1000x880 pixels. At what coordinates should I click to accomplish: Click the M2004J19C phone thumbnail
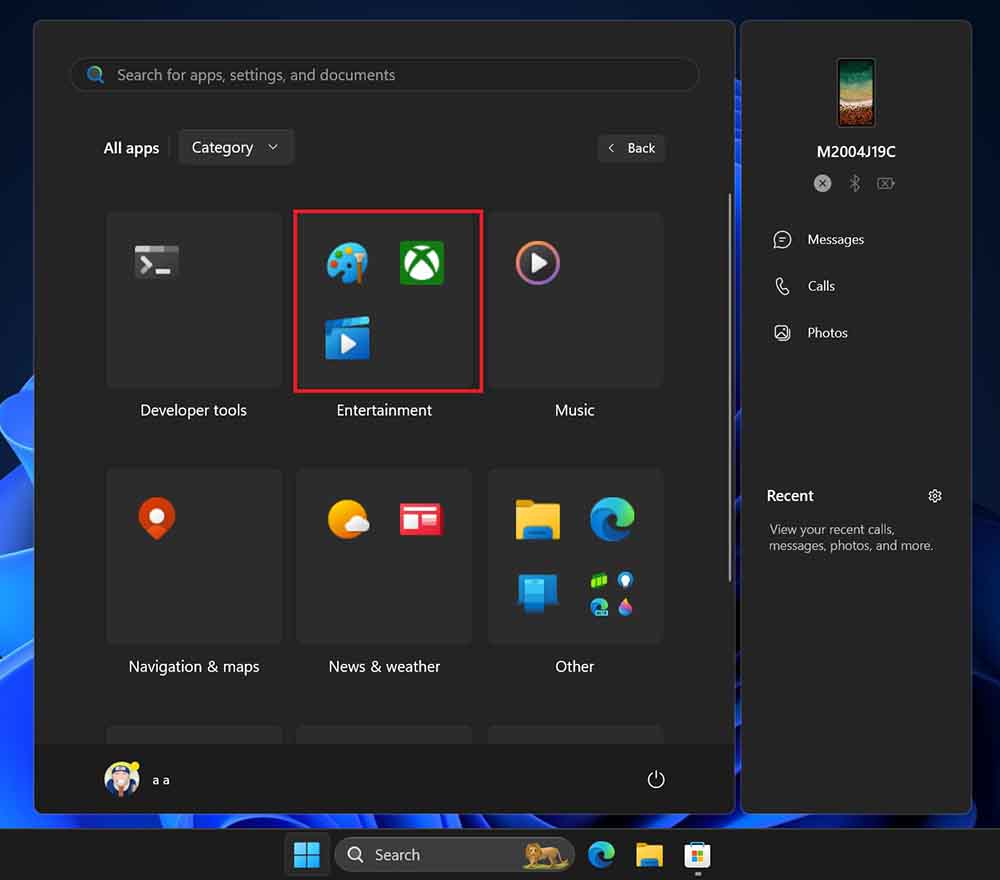[x=856, y=93]
